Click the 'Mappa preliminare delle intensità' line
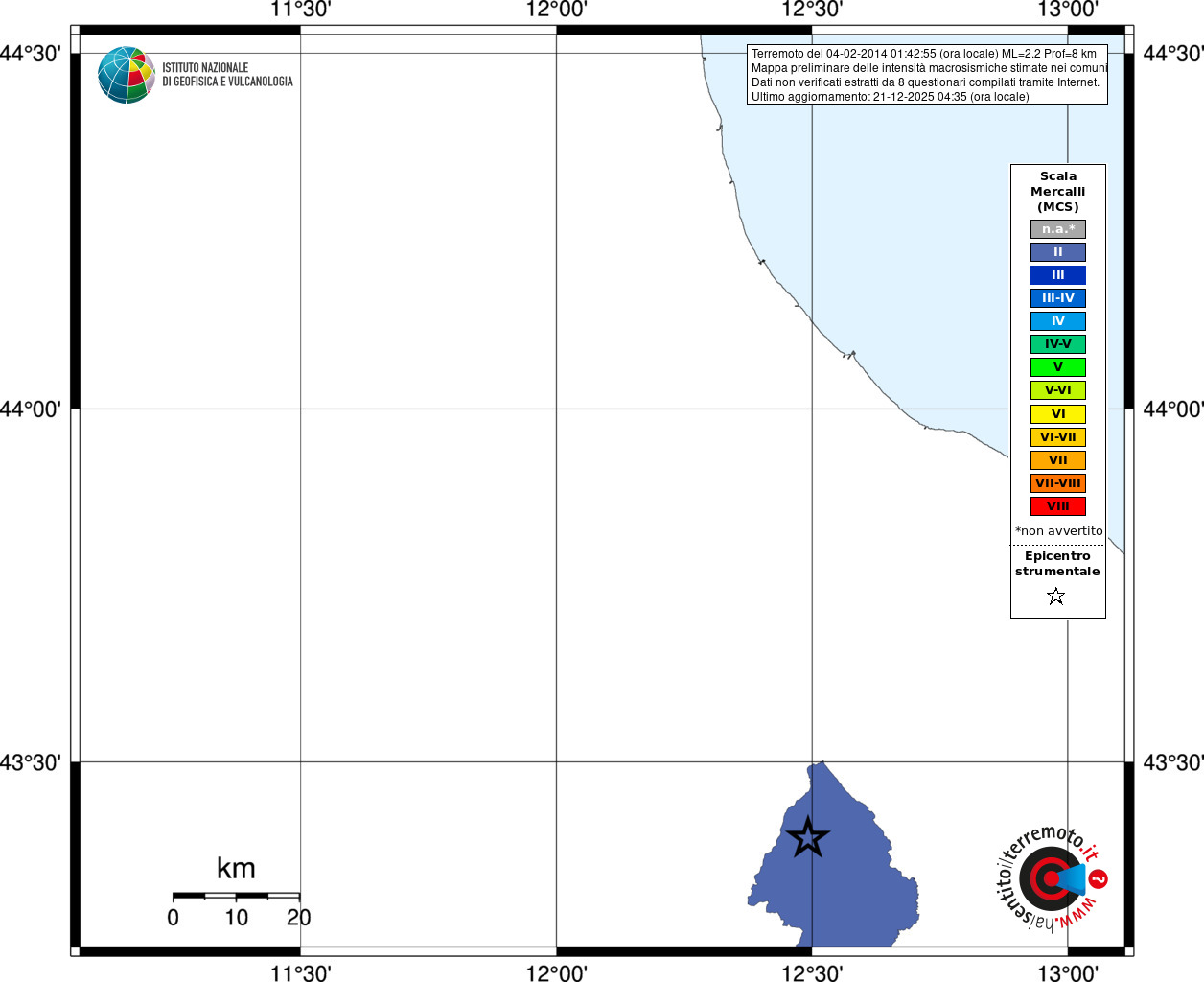This screenshot has height=982, width=1204. point(929,68)
